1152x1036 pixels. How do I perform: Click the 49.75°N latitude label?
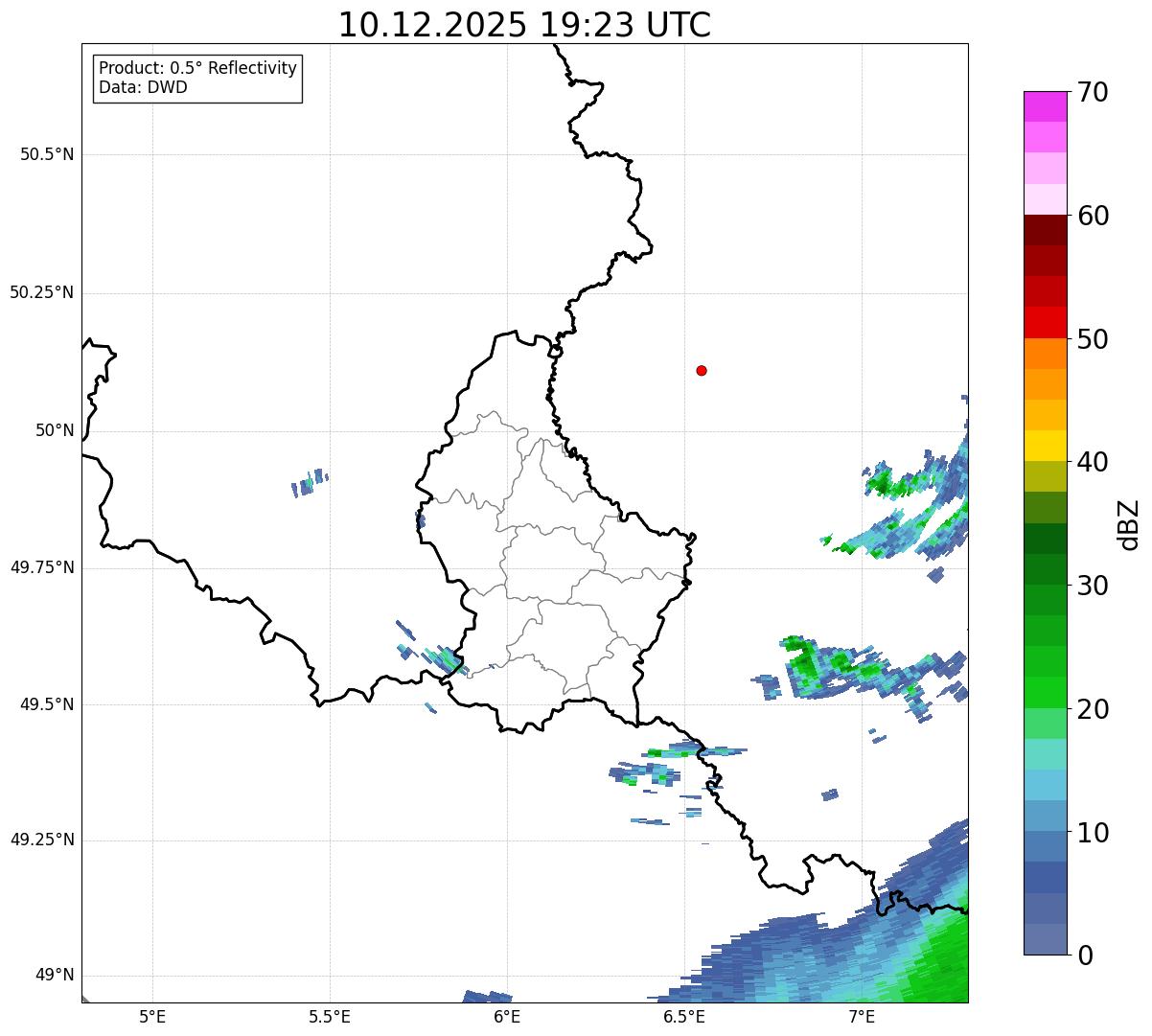click(x=42, y=567)
